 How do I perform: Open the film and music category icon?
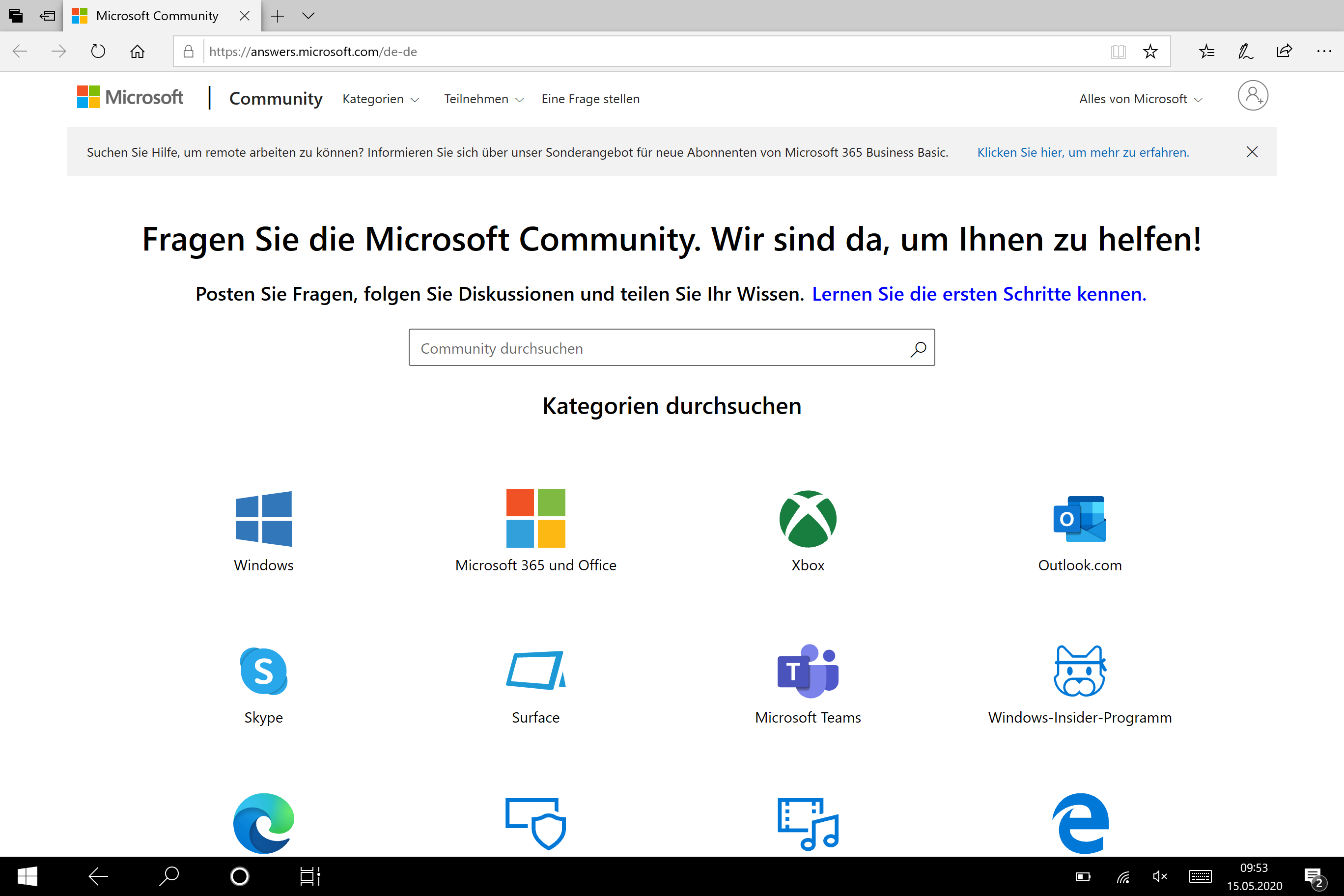808,824
